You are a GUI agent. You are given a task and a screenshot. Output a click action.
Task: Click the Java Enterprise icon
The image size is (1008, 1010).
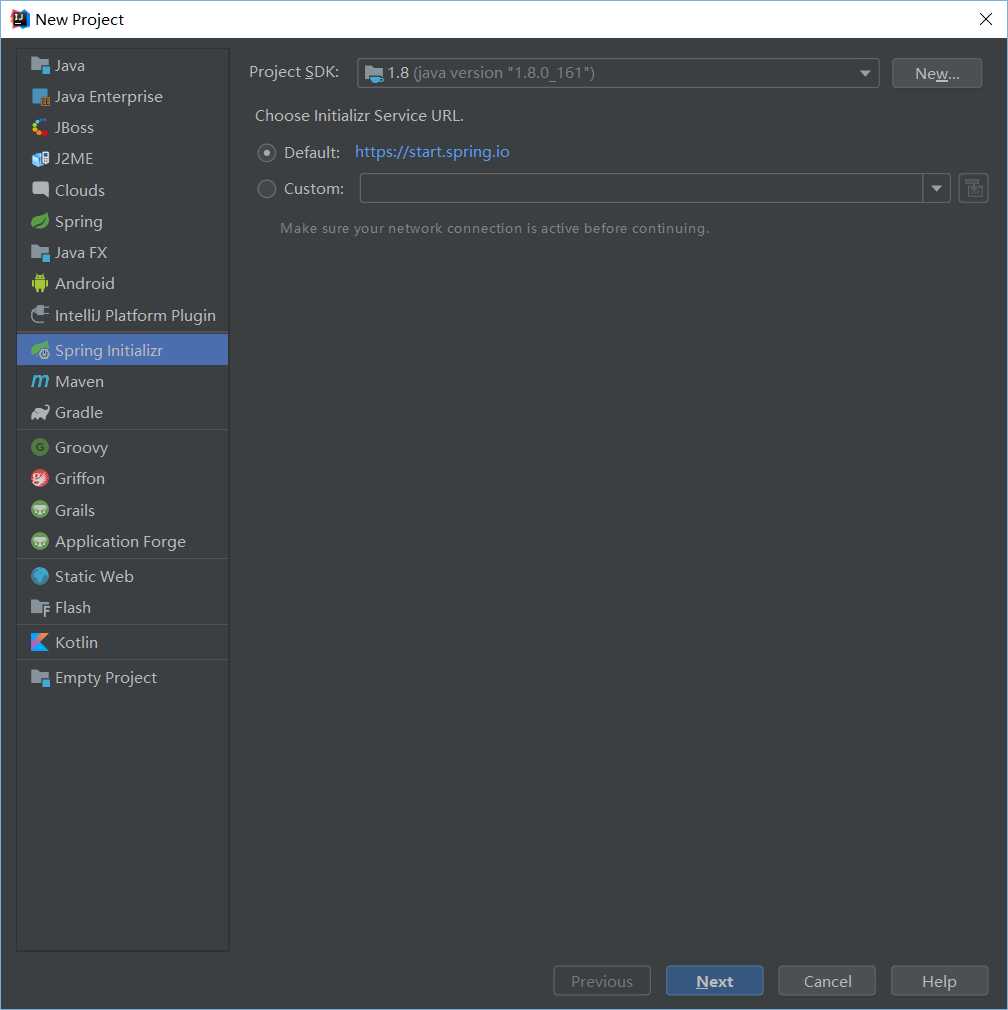pyautogui.click(x=40, y=97)
